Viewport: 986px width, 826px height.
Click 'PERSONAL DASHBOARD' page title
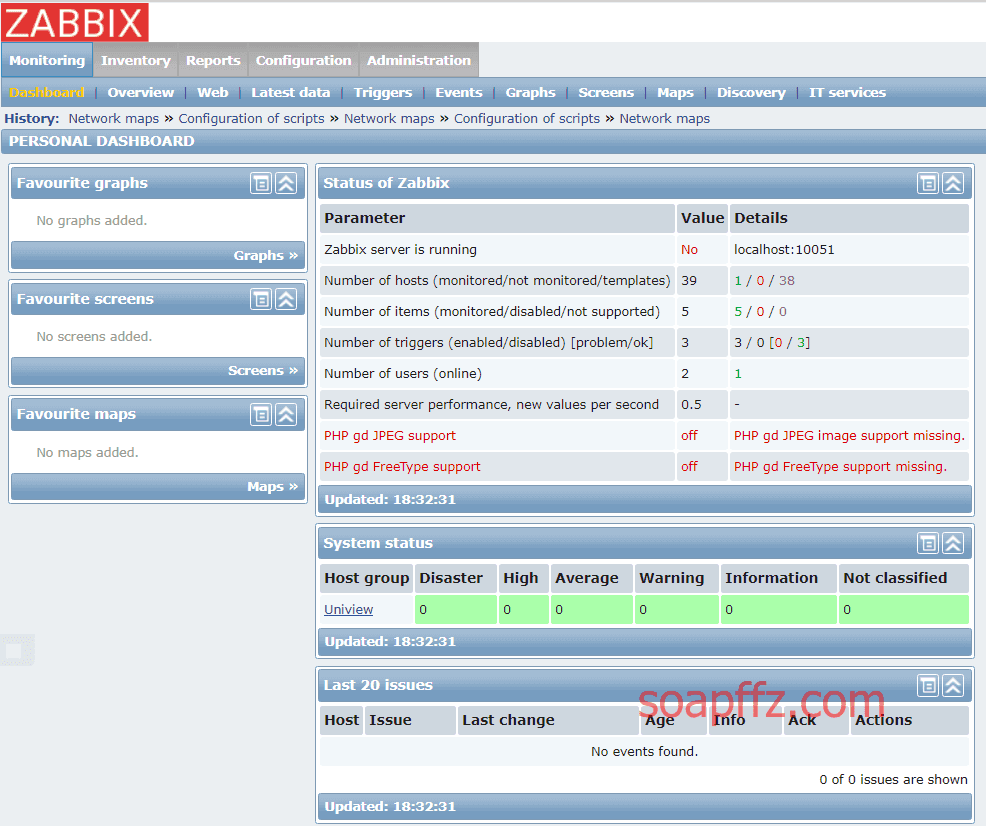(x=101, y=141)
